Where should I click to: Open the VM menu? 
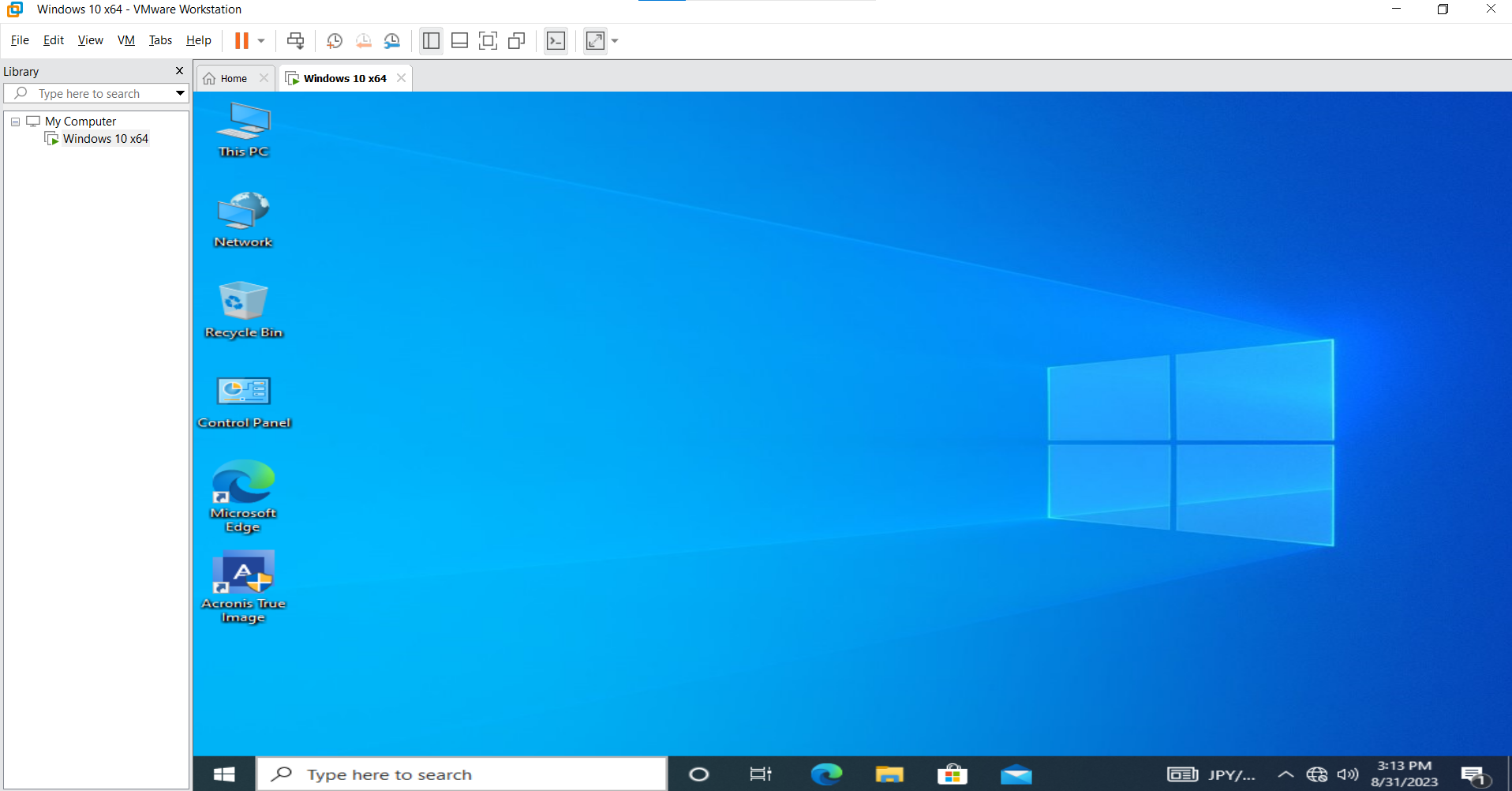click(125, 40)
